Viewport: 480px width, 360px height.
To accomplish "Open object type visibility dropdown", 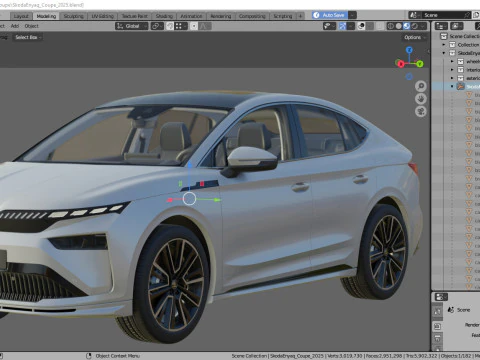I will [x=329, y=26].
